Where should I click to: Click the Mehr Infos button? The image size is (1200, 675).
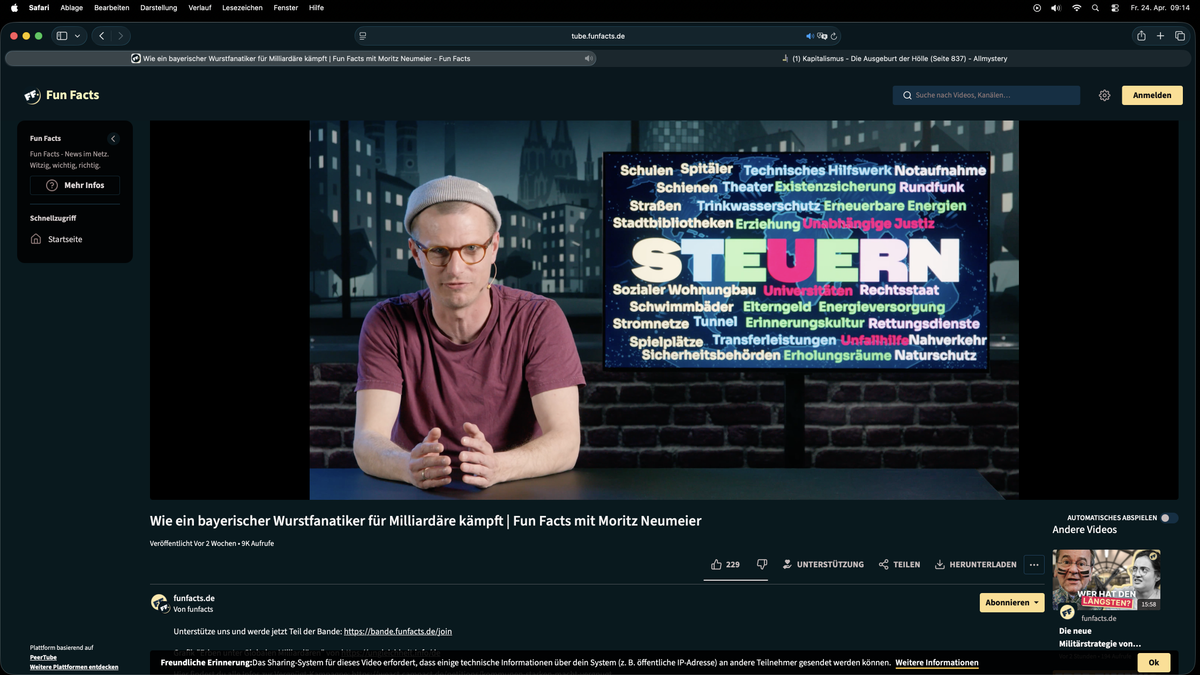(x=75, y=185)
